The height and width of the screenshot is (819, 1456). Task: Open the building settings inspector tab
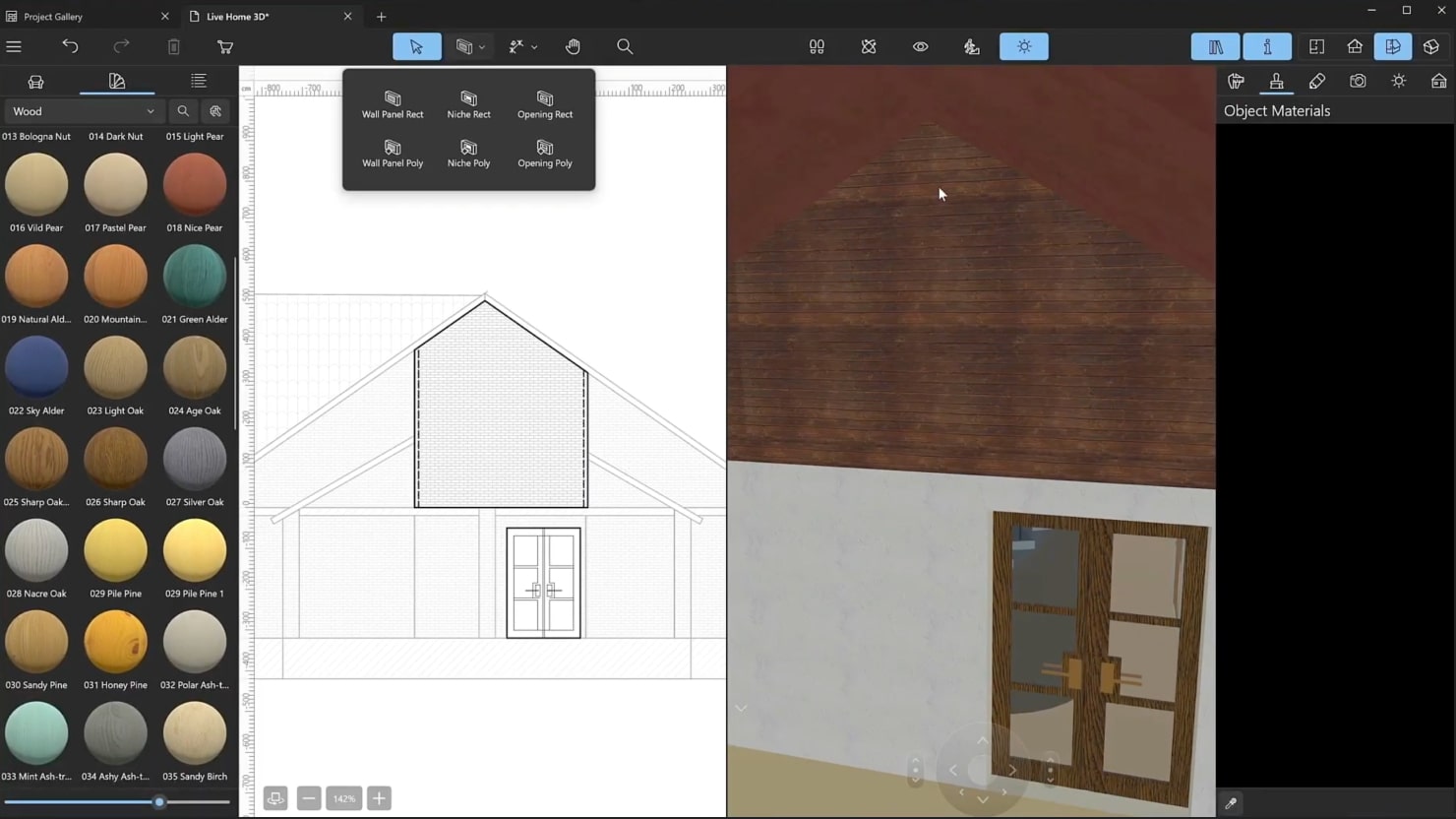coord(1438,82)
